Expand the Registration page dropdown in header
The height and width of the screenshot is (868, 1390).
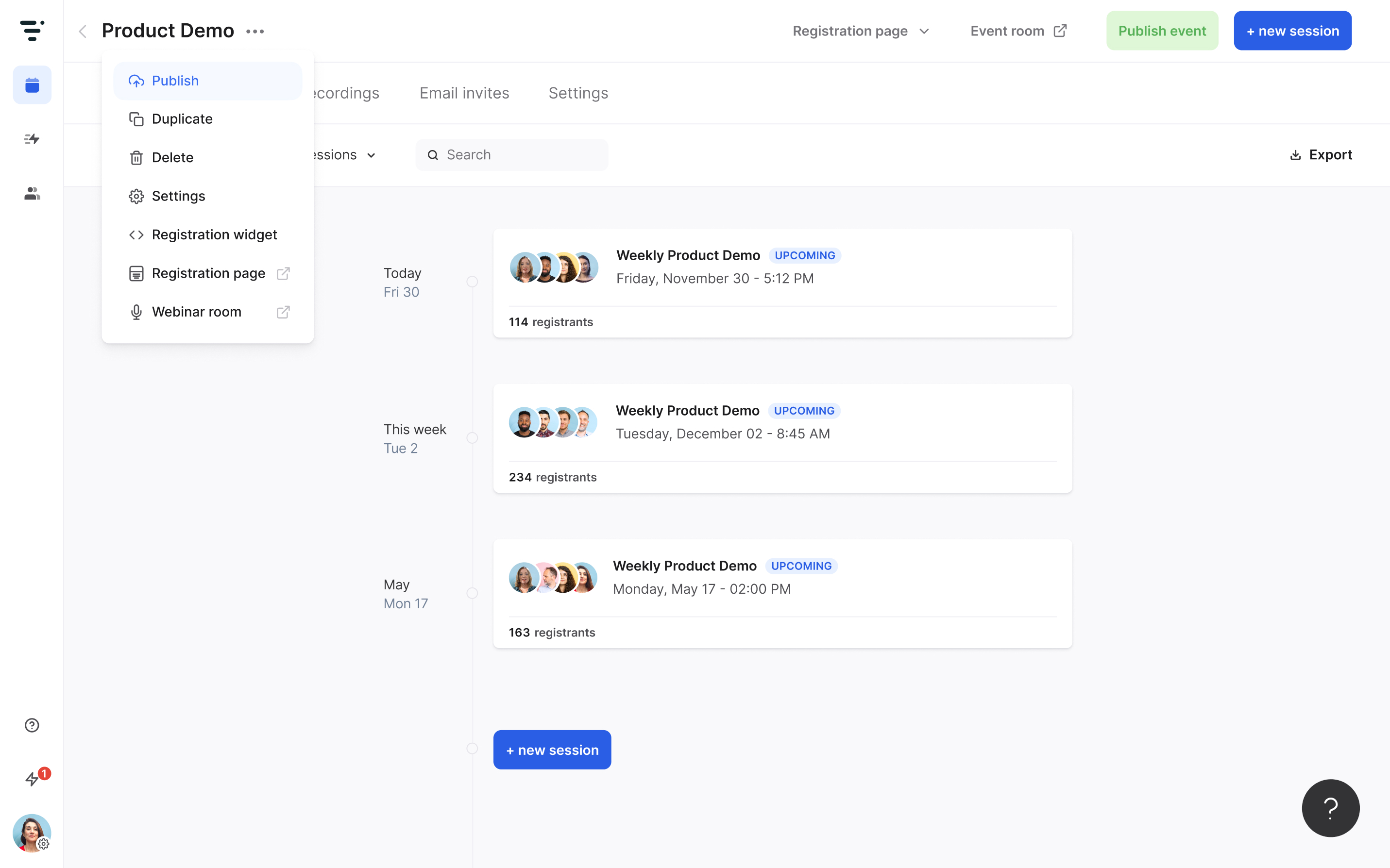861,31
